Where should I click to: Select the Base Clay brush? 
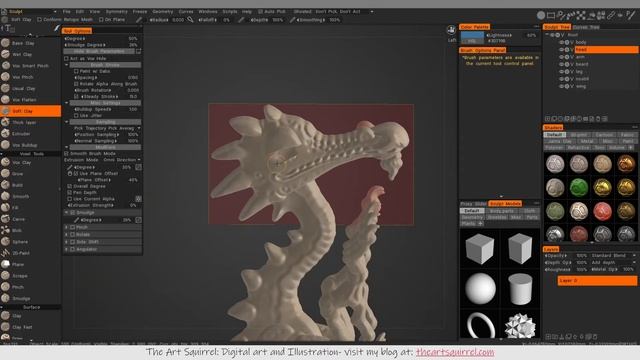pos(31,43)
